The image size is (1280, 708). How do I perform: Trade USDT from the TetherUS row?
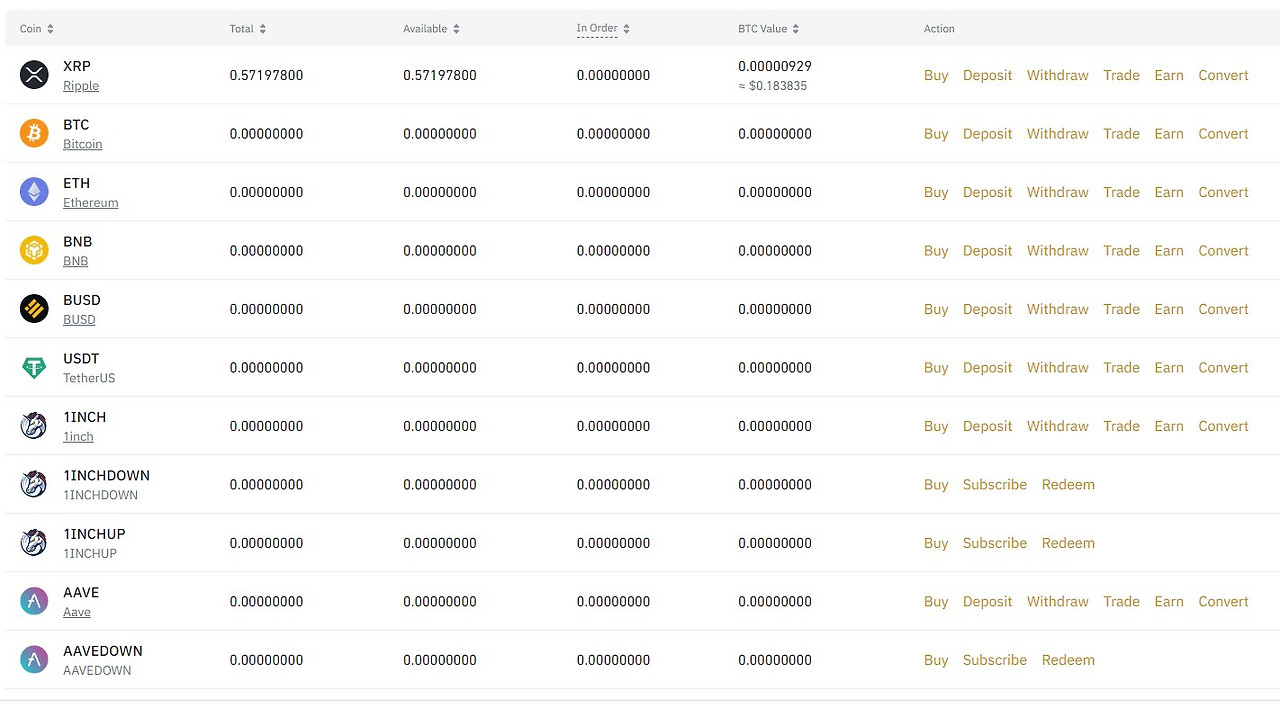(1122, 367)
